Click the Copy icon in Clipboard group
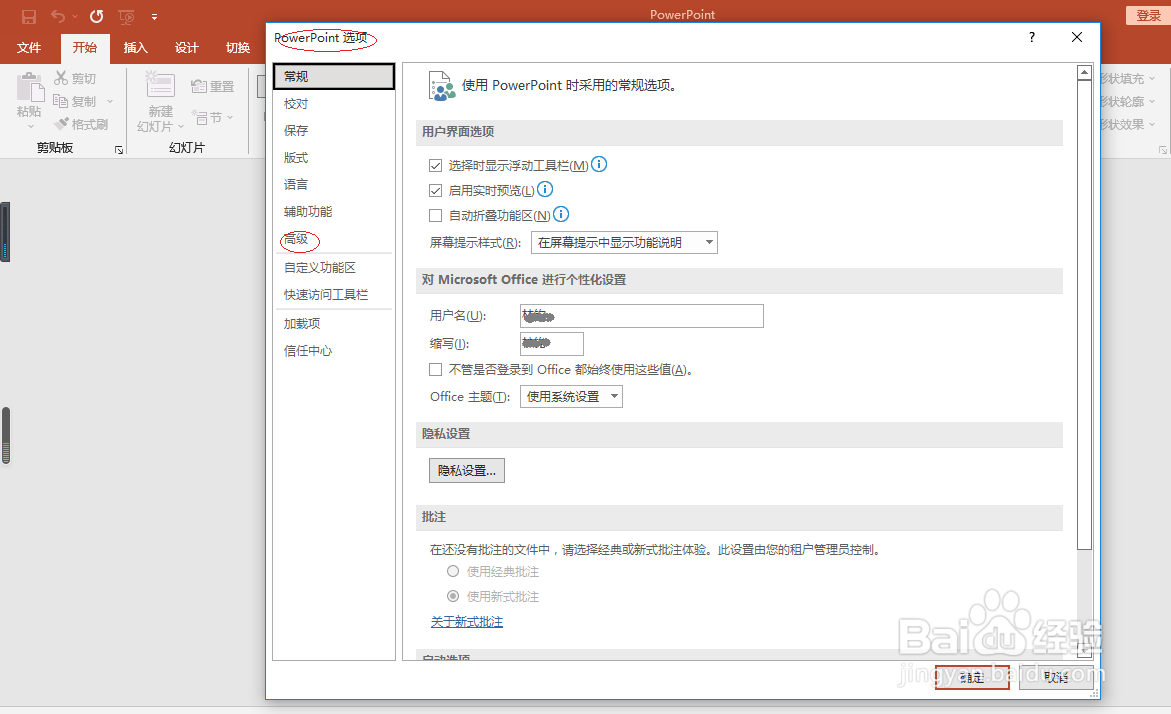Viewport: 1171px width, 714px height. [x=60, y=101]
